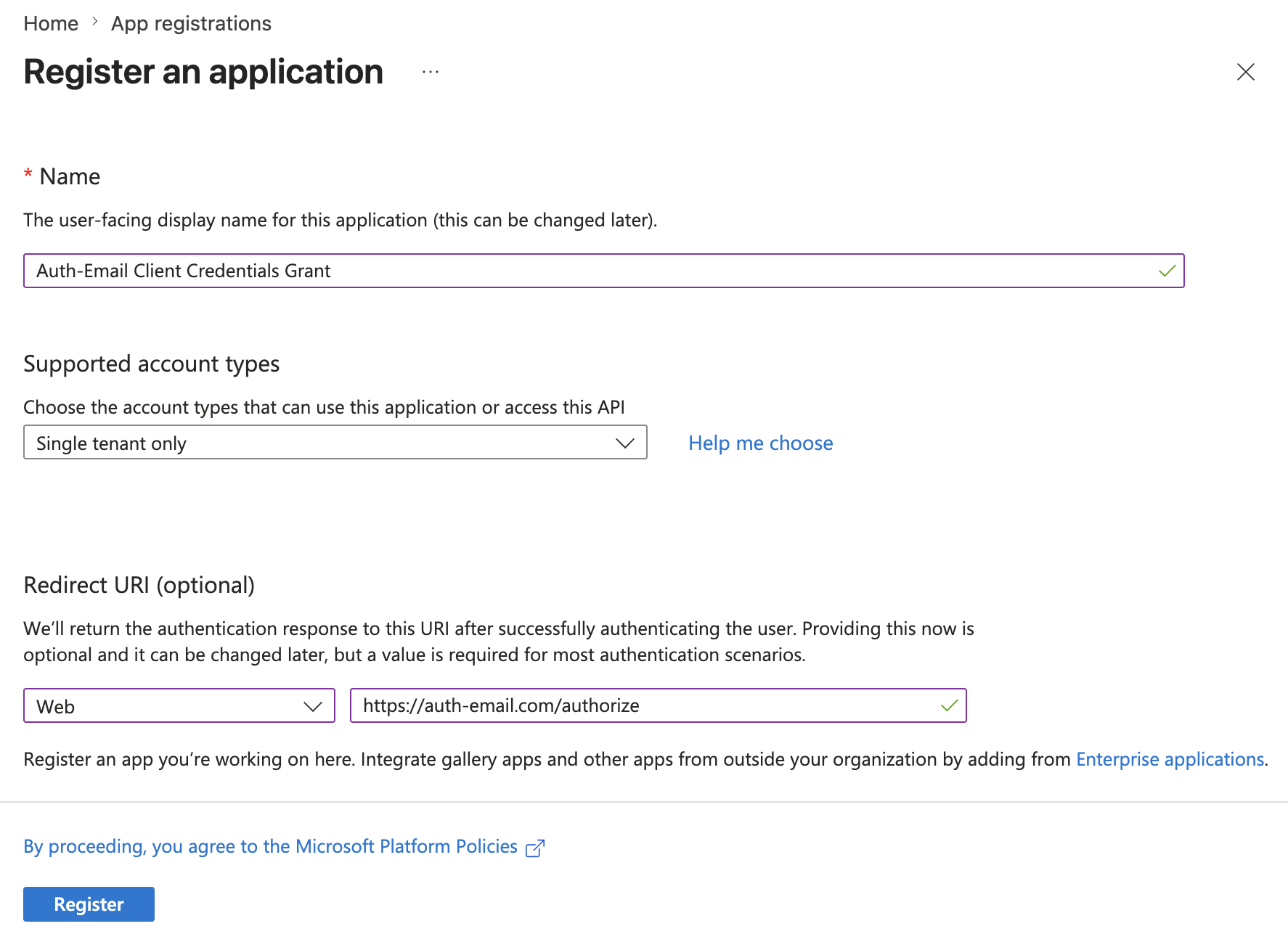
Task: Open the Web platform dropdown
Action: pos(179,705)
